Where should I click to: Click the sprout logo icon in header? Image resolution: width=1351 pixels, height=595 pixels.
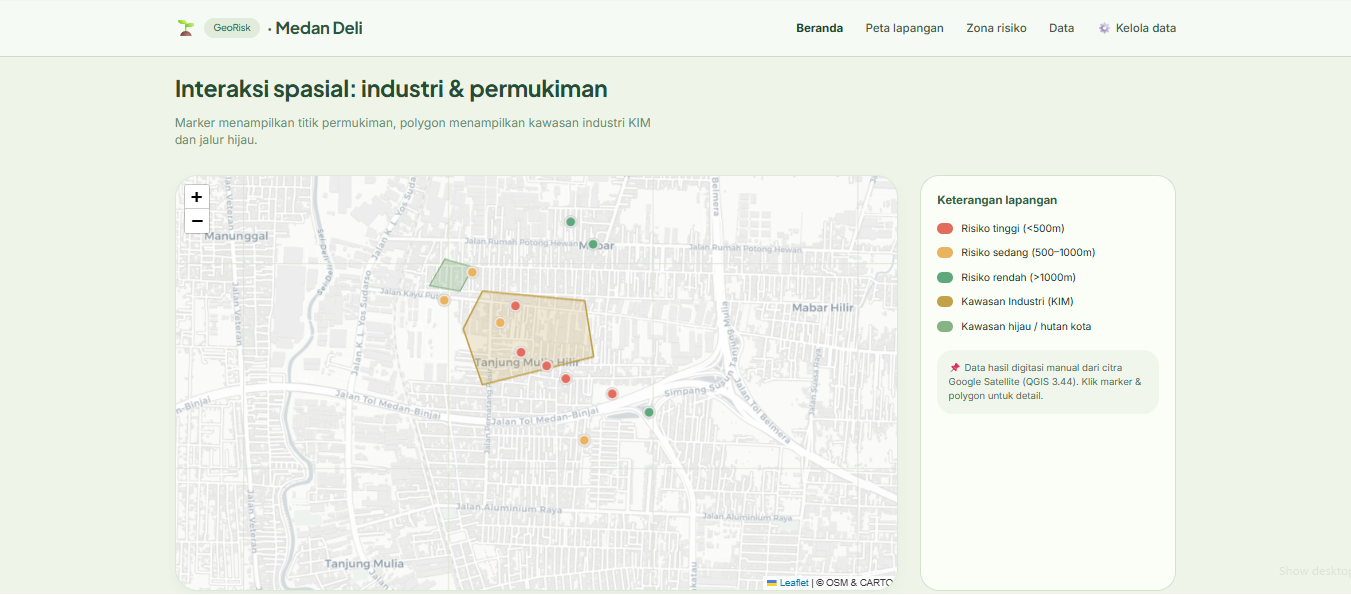click(185, 28)
